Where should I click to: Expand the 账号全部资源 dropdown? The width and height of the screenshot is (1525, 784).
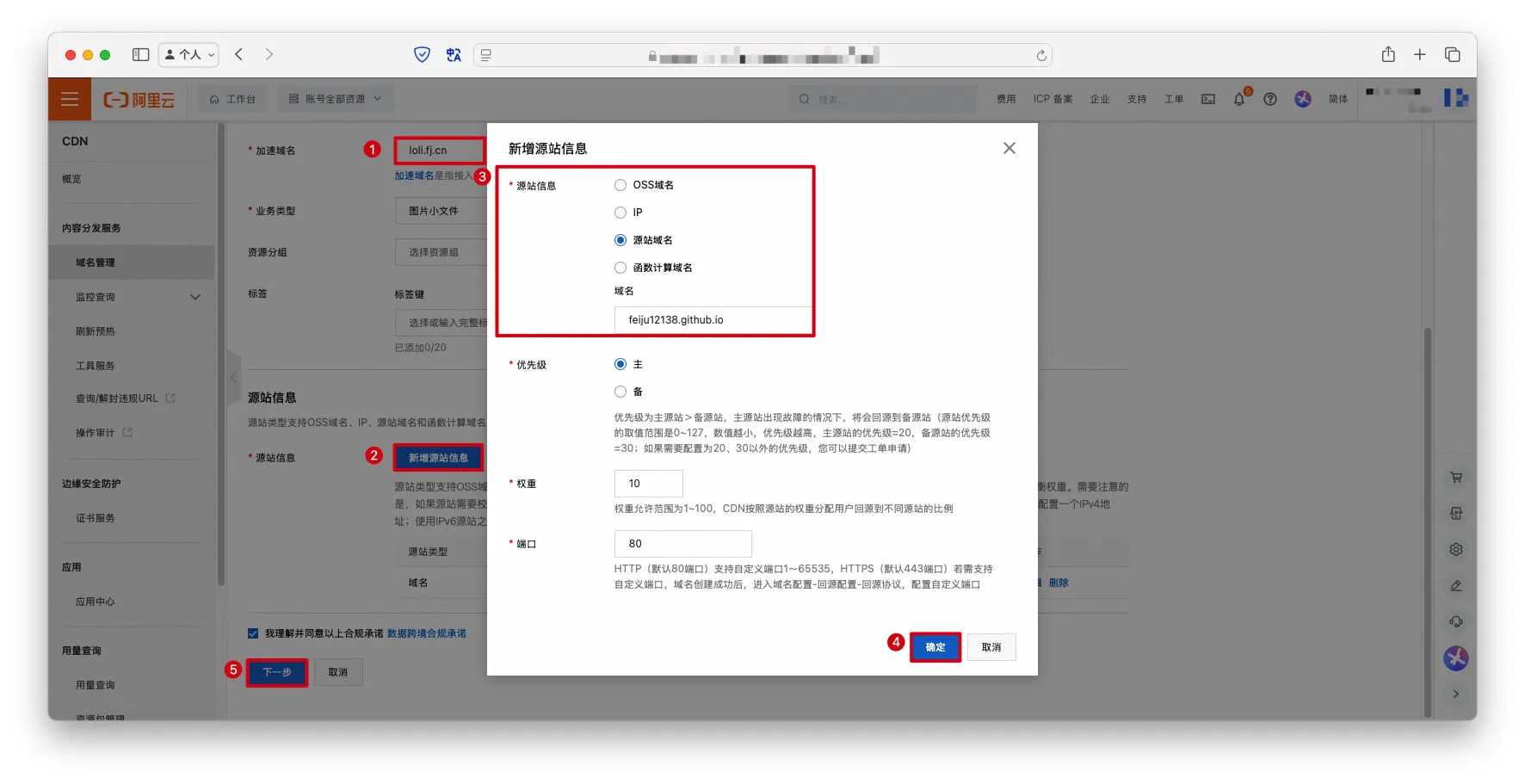[335, 99]
